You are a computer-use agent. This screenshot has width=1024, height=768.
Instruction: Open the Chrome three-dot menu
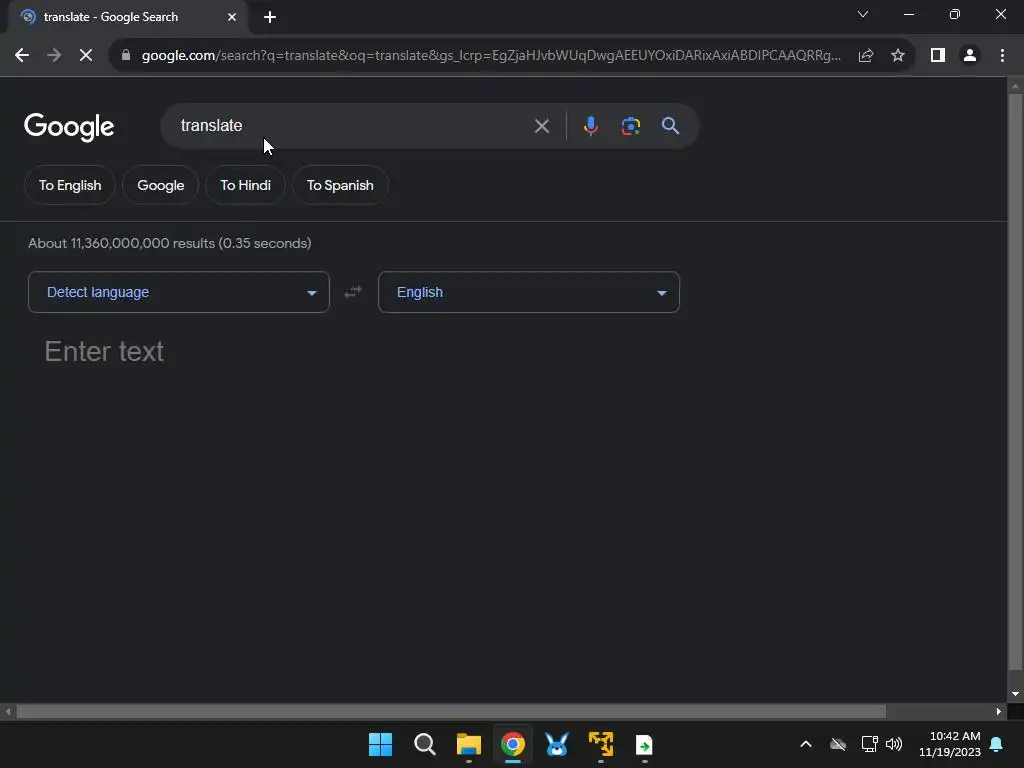point(1002,56)
